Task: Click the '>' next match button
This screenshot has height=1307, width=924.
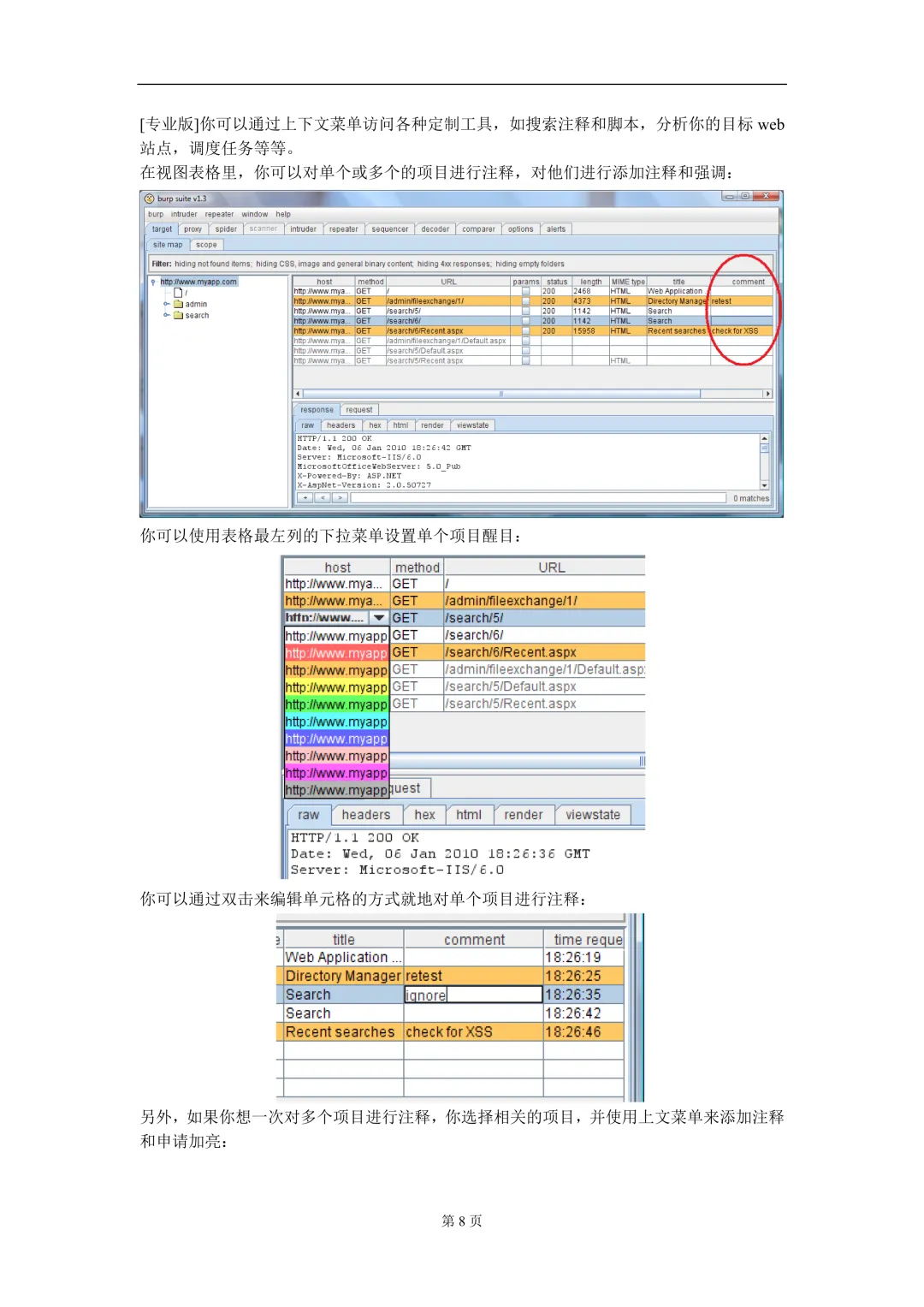Action: [x=339, y=497]
